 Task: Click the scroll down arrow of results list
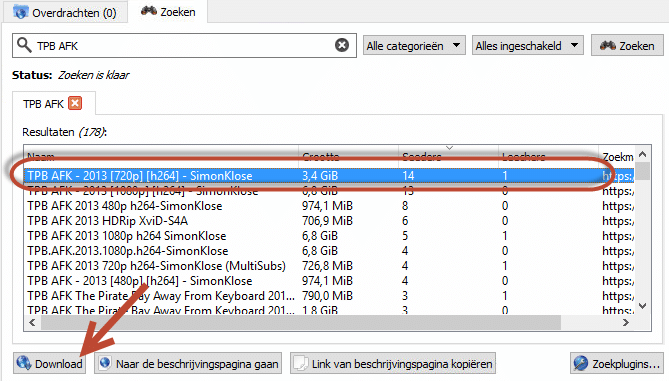coord(643,306)
